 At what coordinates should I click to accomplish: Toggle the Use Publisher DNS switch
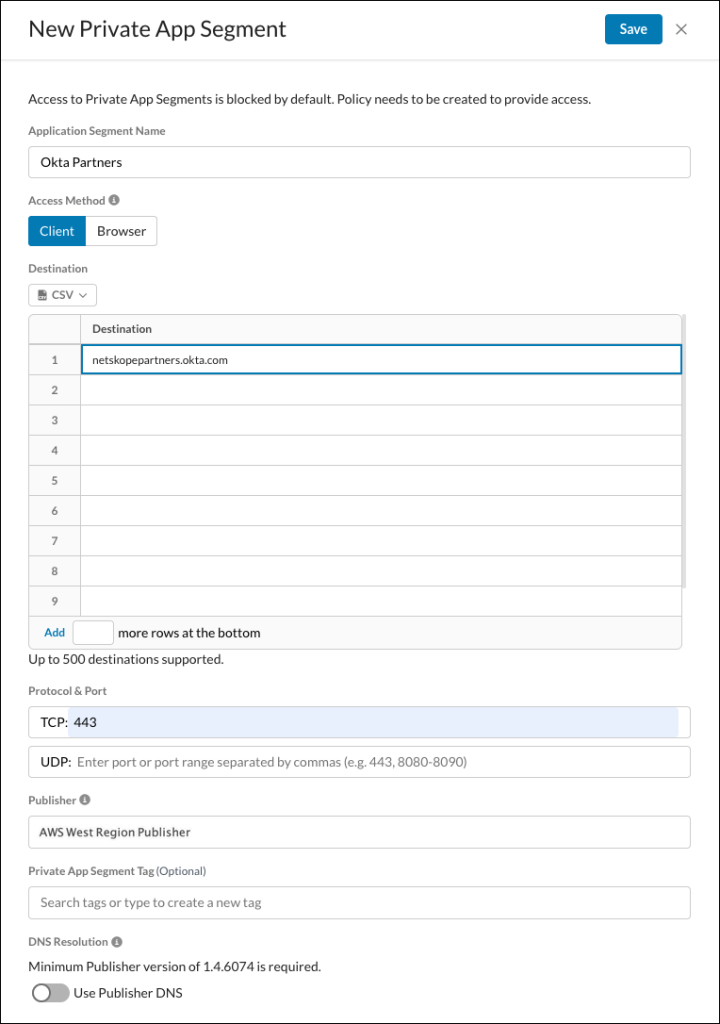tap(51, 993)
